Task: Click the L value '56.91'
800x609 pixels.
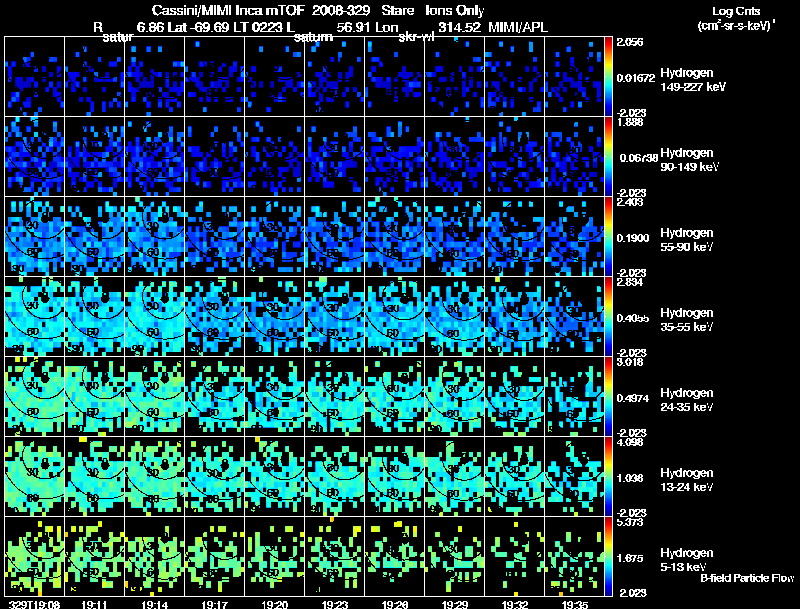Action: (354, 28)
